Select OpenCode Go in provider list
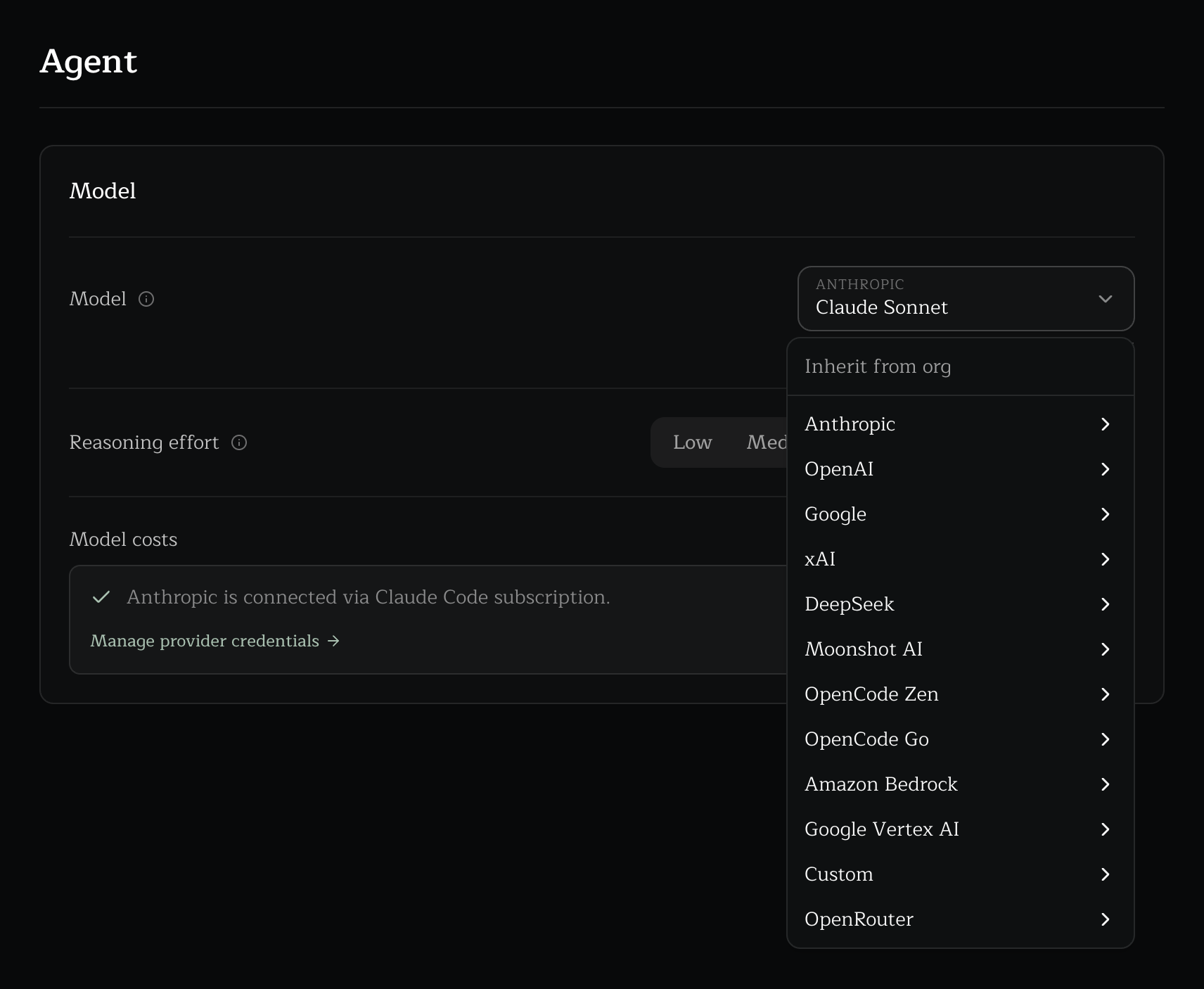 click(960, 739)
